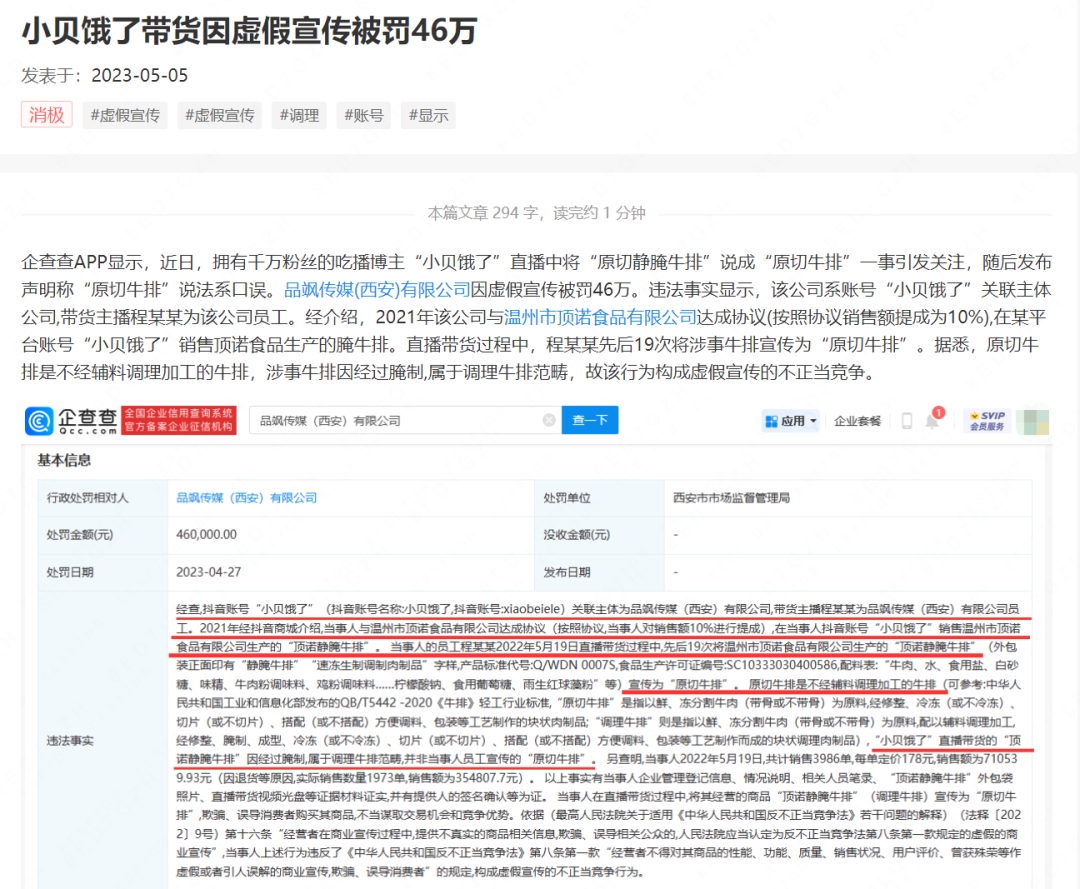Focus the search field containing 品飒传媒（西安）有限公司
The height and width of the screenshot is (889, 1080).
406,420
